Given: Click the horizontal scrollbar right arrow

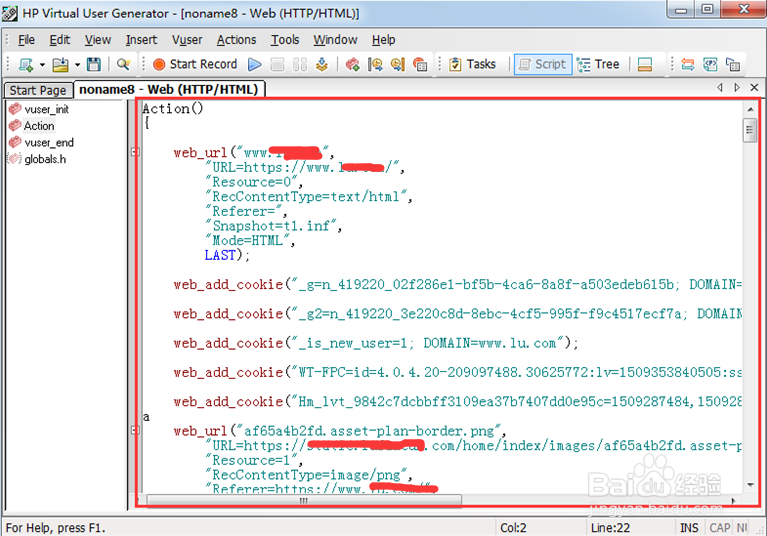Looking at the screenshot, I should (733, 500).
